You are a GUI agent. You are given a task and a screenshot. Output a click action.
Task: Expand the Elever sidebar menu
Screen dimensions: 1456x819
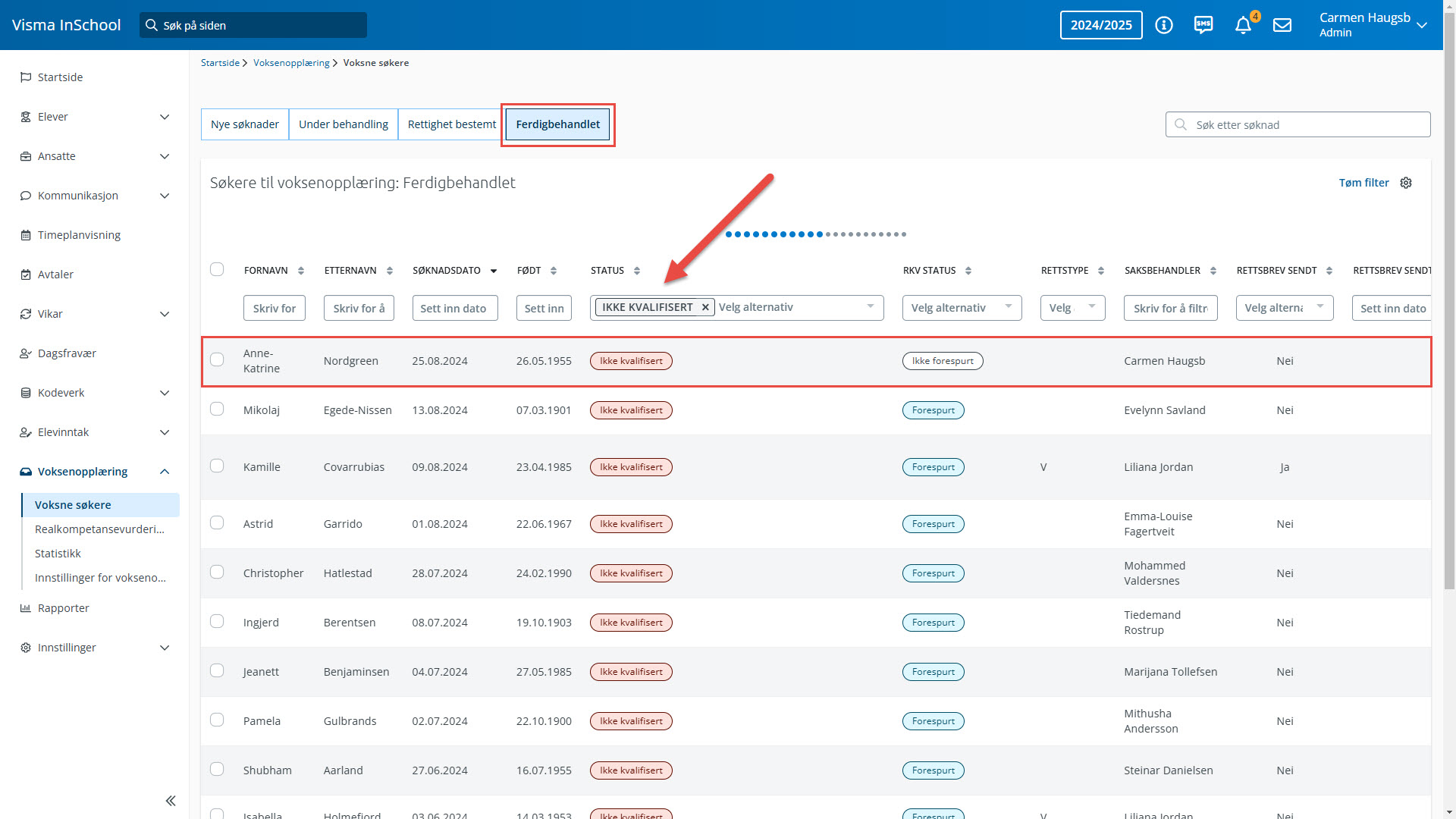165,117
